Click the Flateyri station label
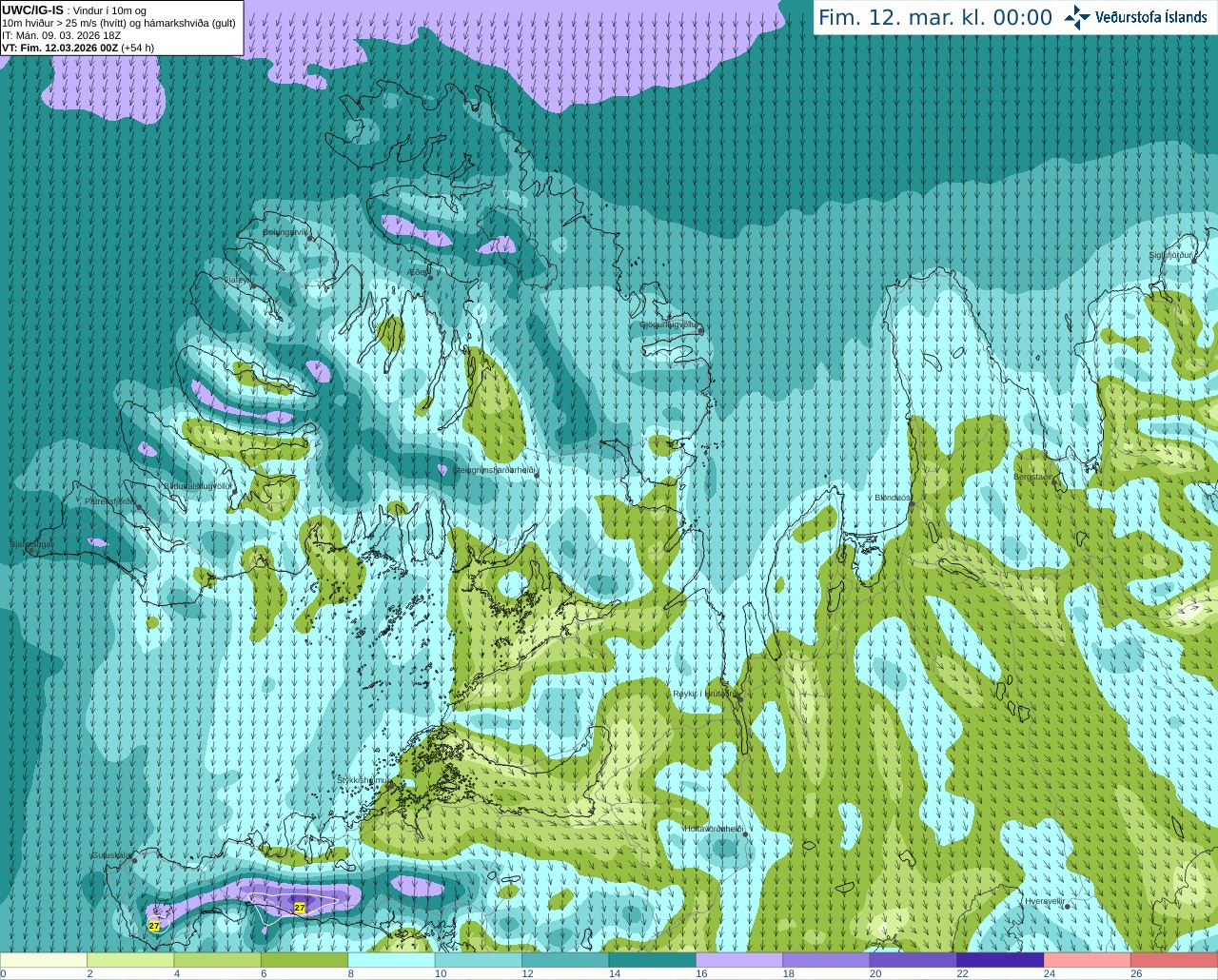The height and width of the screenshot is (980, 1218). [x=238, y=281]
